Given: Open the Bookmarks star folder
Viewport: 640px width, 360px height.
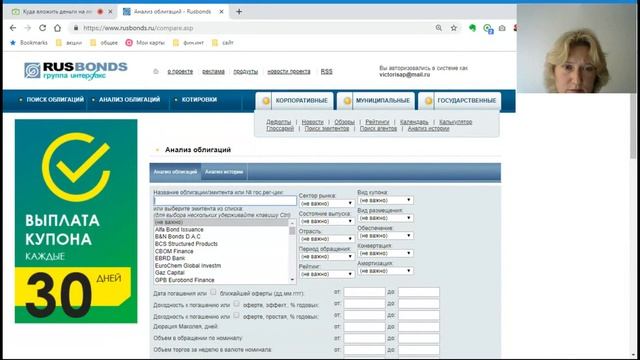Looking at the screenshot, I should (29, 42).
